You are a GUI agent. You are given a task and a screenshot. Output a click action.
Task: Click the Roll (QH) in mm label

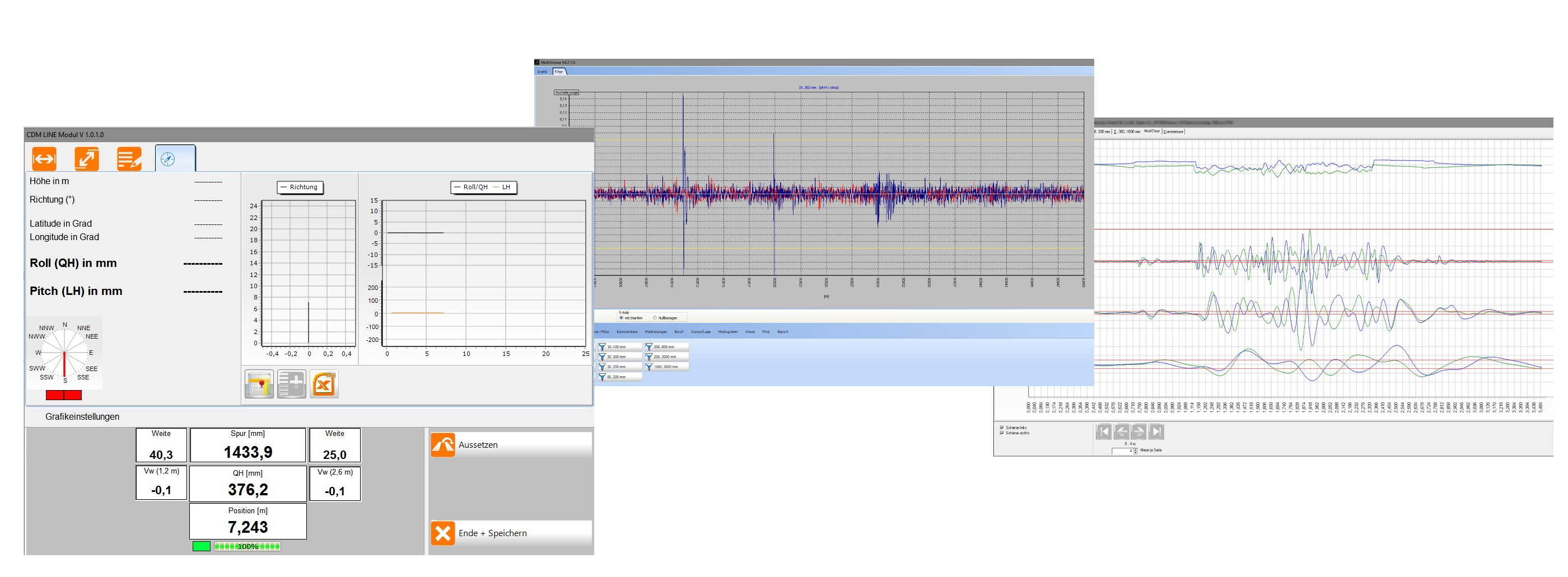pyautogui.click(x=73, y=263)
